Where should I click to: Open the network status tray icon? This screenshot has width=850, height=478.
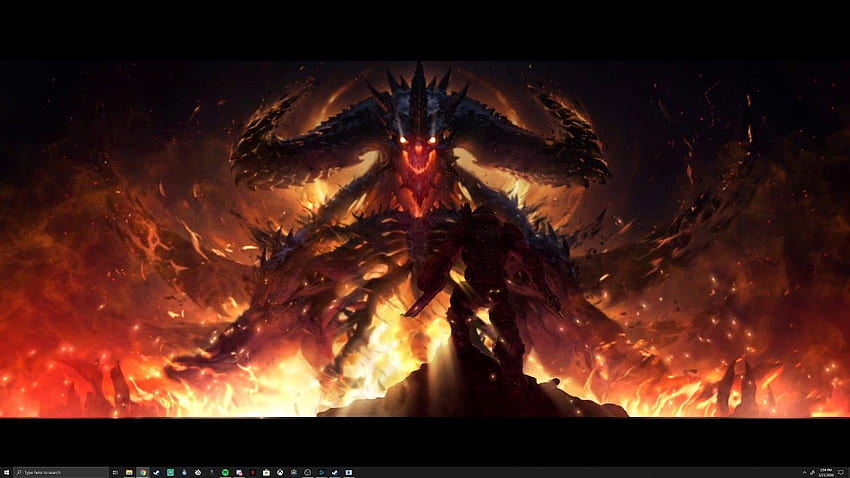(x=812, y=473)
